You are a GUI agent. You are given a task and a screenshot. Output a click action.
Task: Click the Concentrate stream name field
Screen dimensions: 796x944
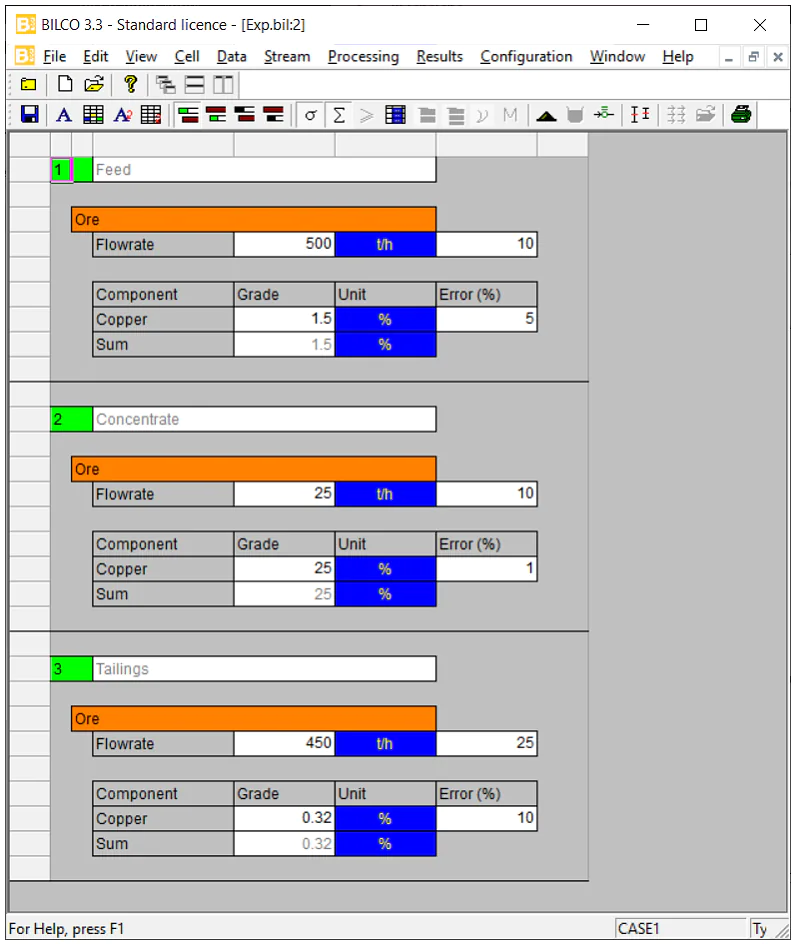click(x=264, y=419)
